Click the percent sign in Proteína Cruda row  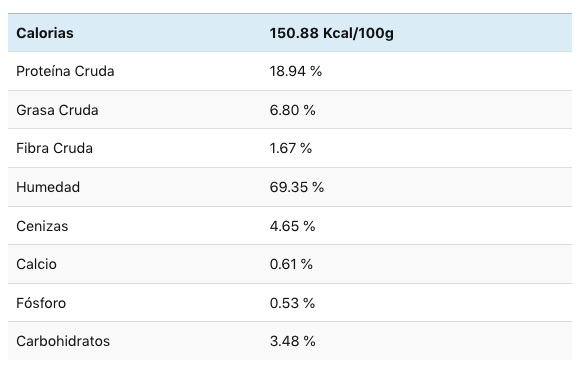(316, 71)
